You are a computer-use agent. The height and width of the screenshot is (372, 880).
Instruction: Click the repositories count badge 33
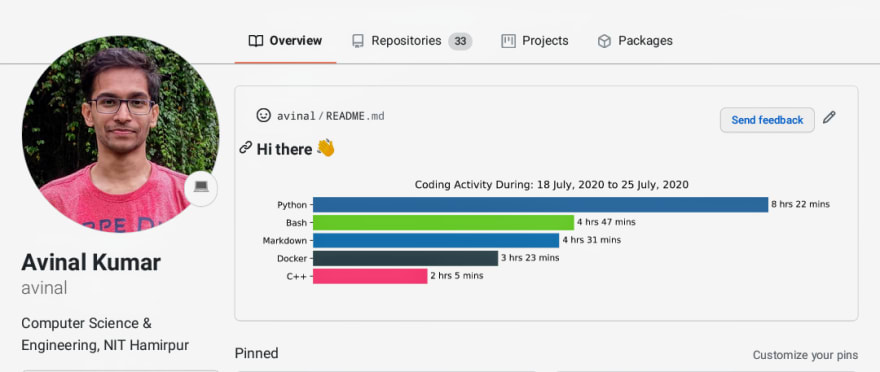pos(460,41)
